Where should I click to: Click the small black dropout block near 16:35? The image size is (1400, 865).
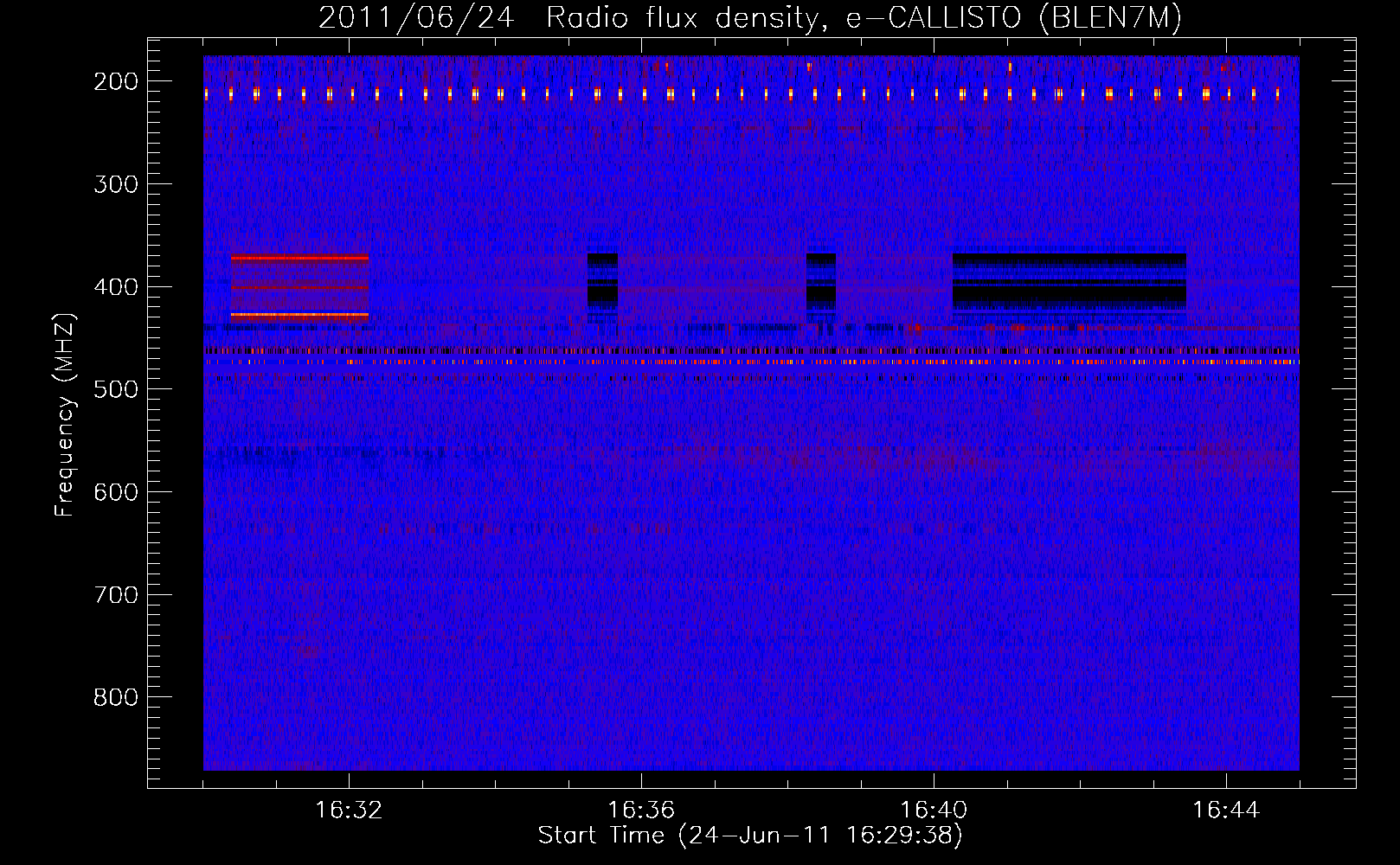click(x=602, y=287)
